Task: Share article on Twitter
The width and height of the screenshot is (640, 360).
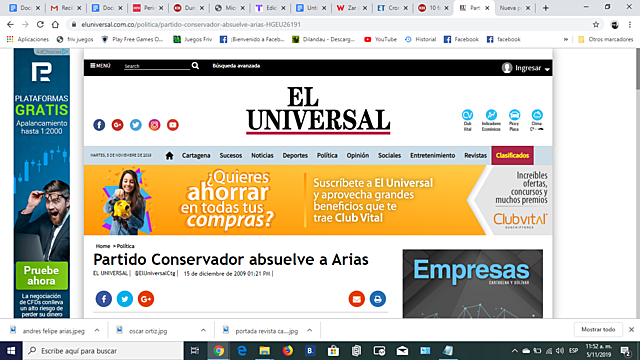Action: 125,299
